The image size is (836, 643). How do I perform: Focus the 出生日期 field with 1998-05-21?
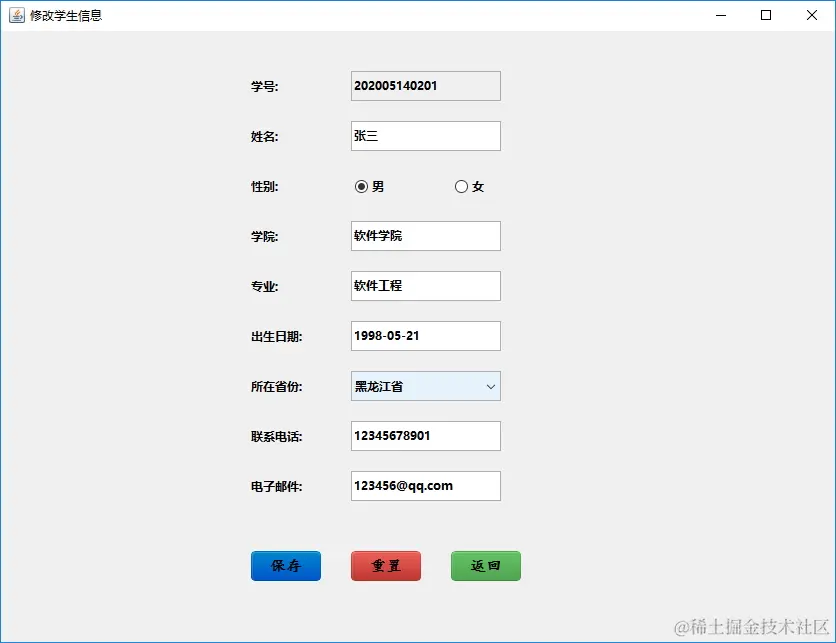[425, 336]
